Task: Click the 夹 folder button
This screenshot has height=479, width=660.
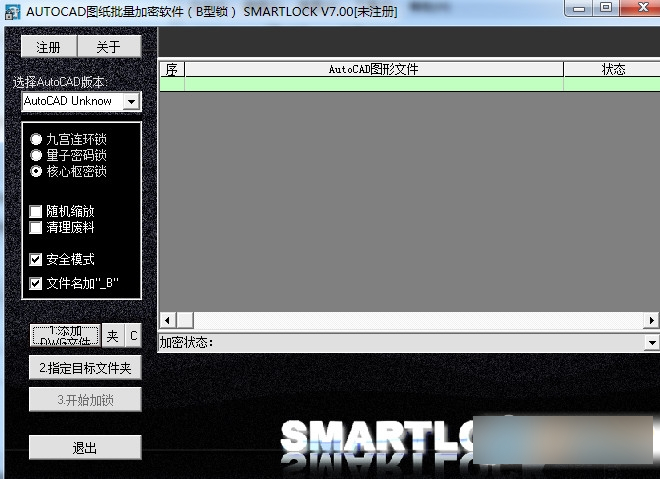Action: 113,335
